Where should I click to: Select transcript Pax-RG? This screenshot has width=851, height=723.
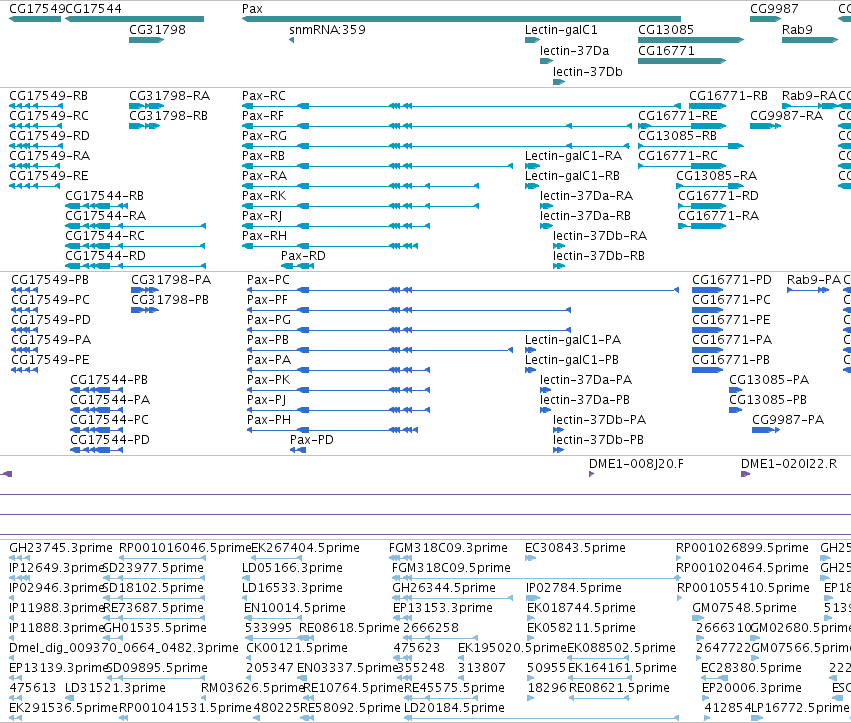click(264, 136)
